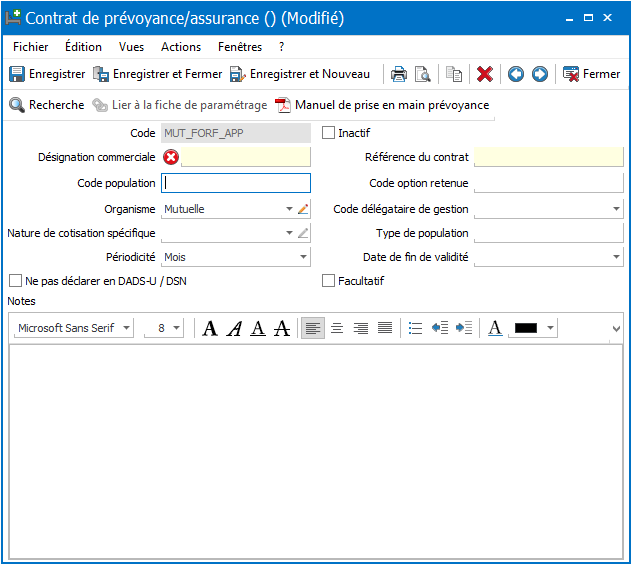Click Enregistrer et Nouveau toolbar button
This screenshot has height=565, width=632.
pyautogui.click(x=300, y=74)
